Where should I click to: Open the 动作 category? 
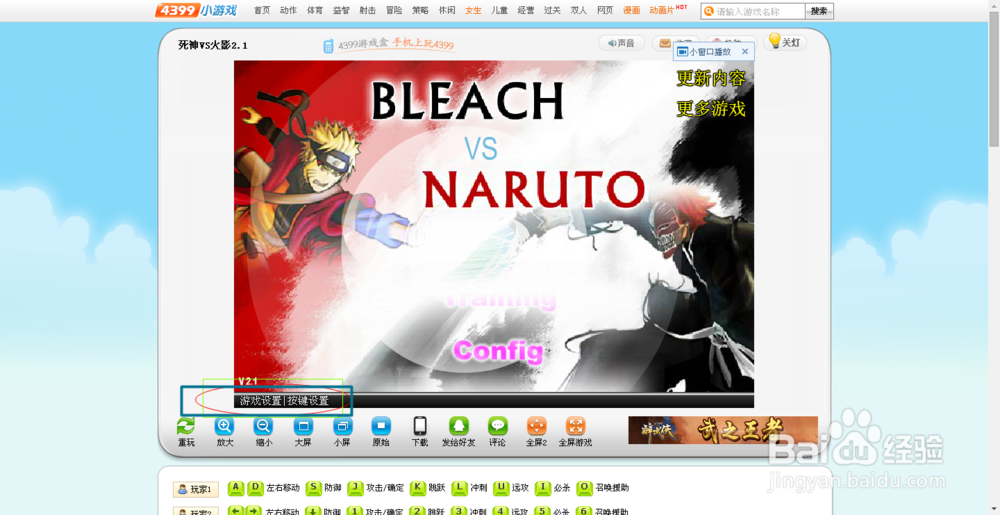pyautogui.click(x=288, y=10)
